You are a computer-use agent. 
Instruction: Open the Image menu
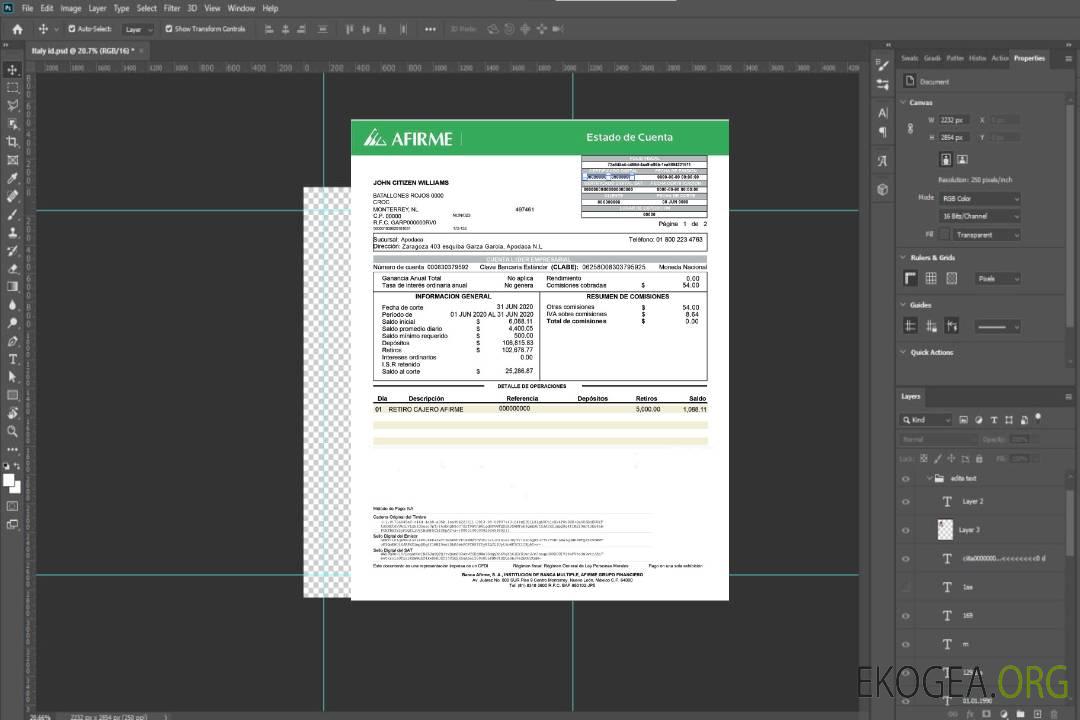pyautogui.click(x=71, y=8)
